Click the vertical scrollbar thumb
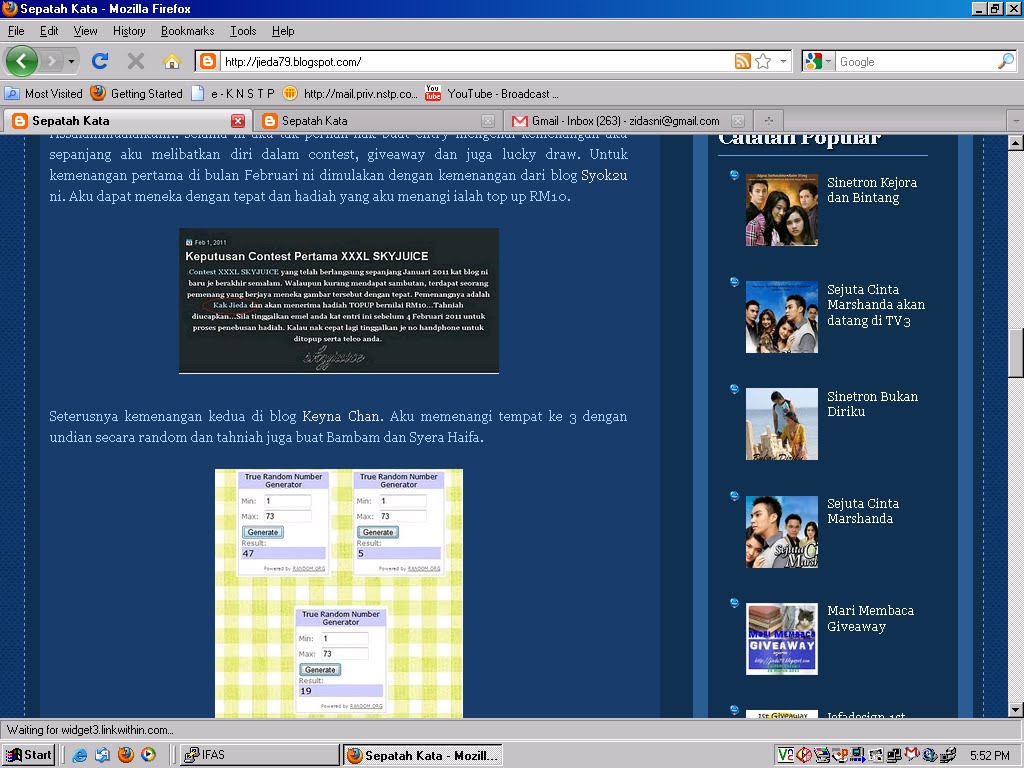This screenshot has height=768, width=1024. click(1016, 353)
